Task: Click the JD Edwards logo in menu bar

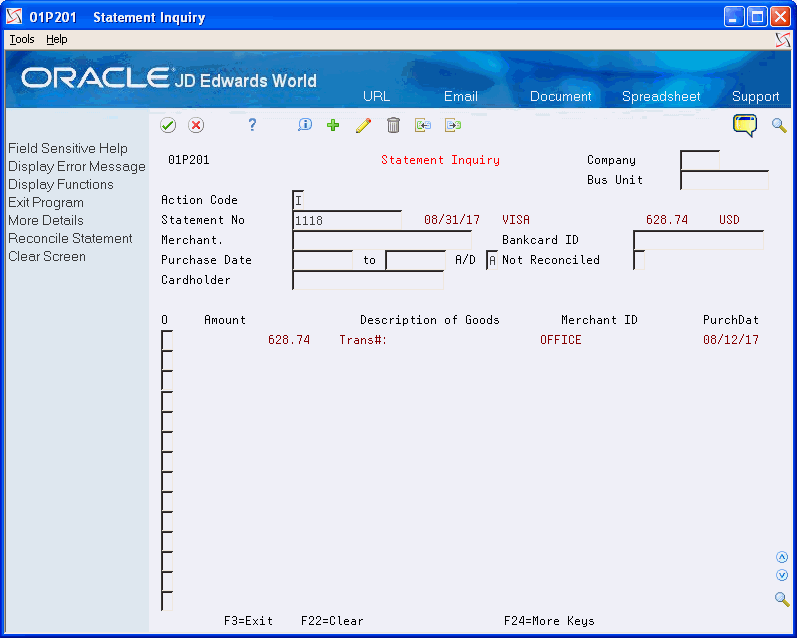Action: tap(783, 40)
